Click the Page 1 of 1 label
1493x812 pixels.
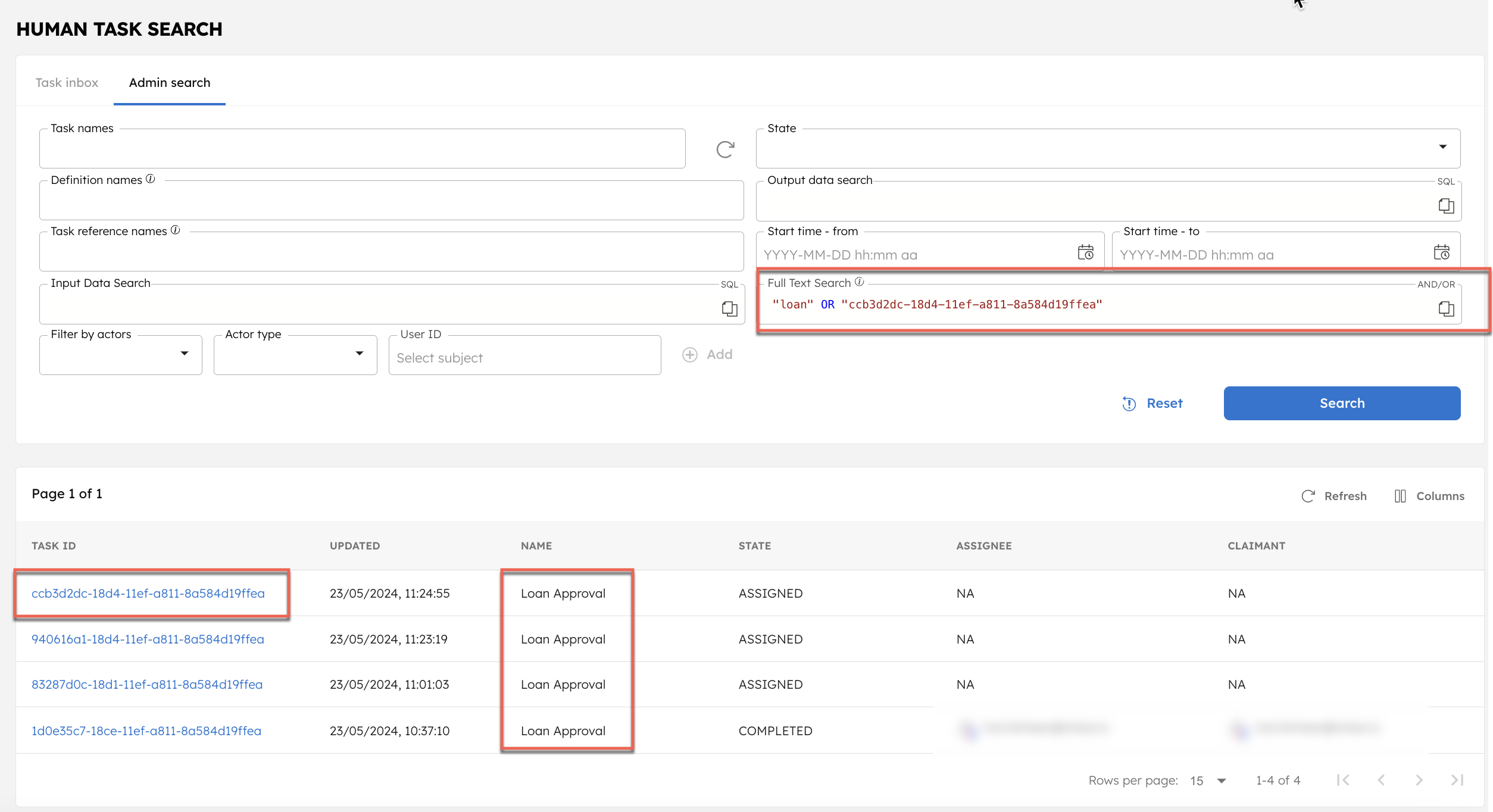(67, 494)
